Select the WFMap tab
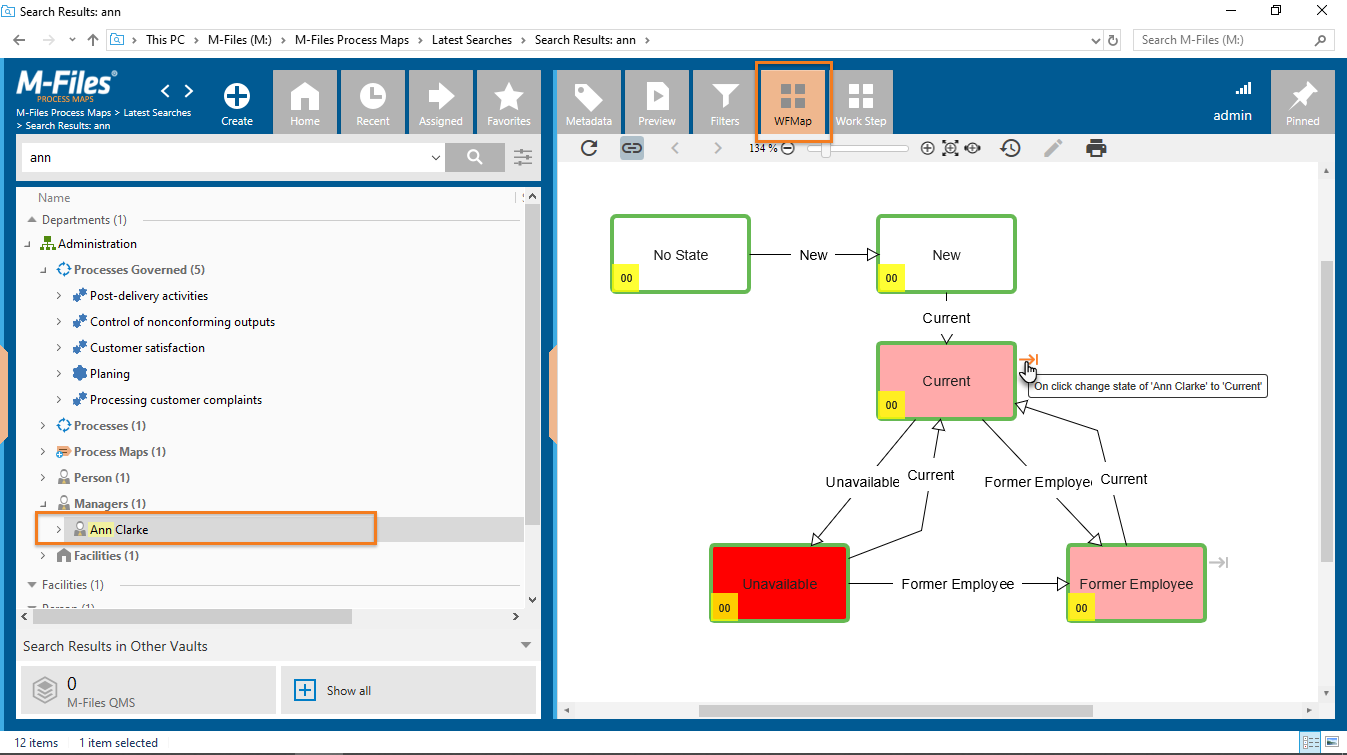The height and width of the screenshot is (755, 1347). tap(793, 102)
